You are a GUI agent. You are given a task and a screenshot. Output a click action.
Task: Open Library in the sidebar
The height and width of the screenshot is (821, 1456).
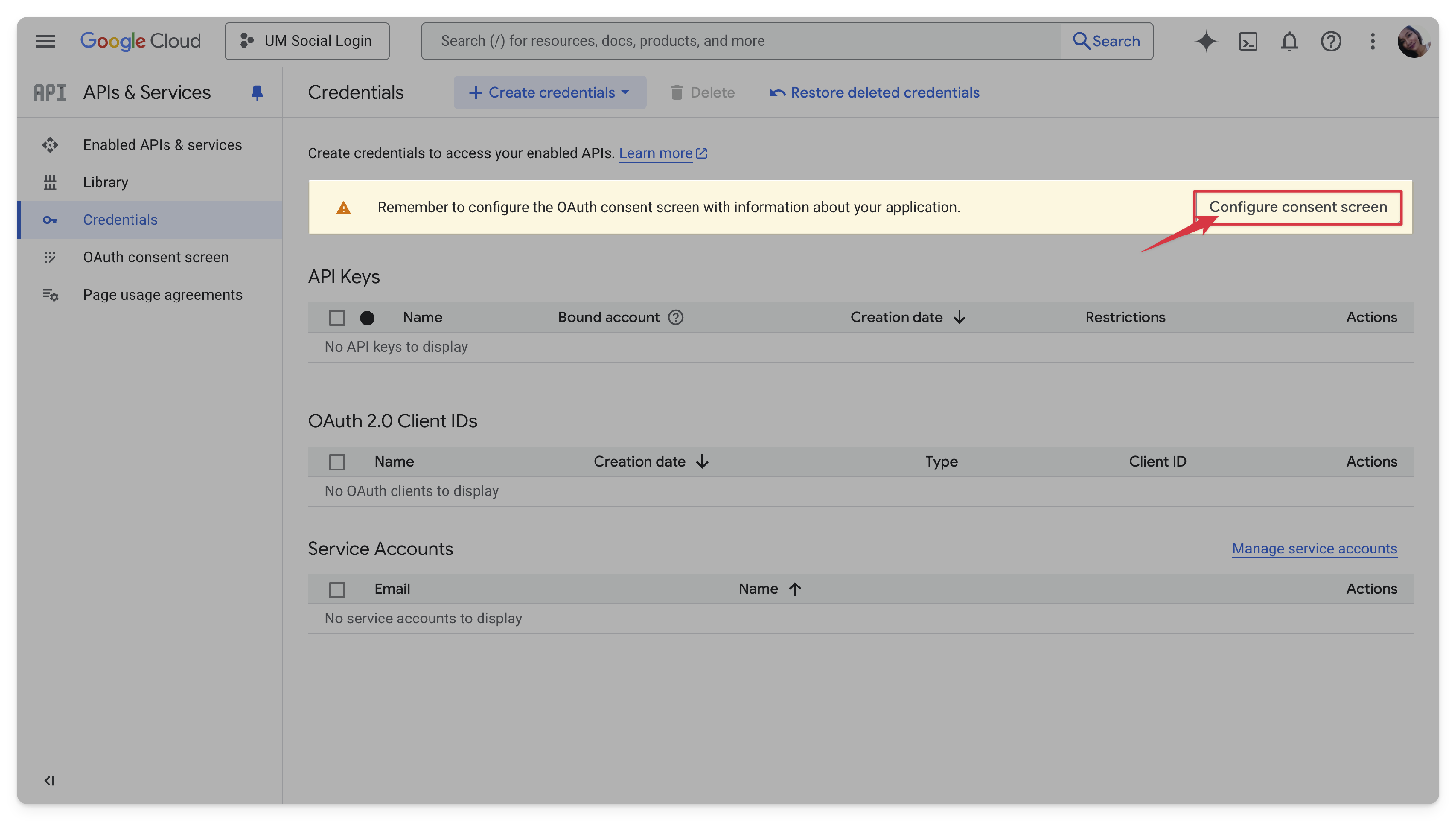pyautogui.click(x=105, y=182)
